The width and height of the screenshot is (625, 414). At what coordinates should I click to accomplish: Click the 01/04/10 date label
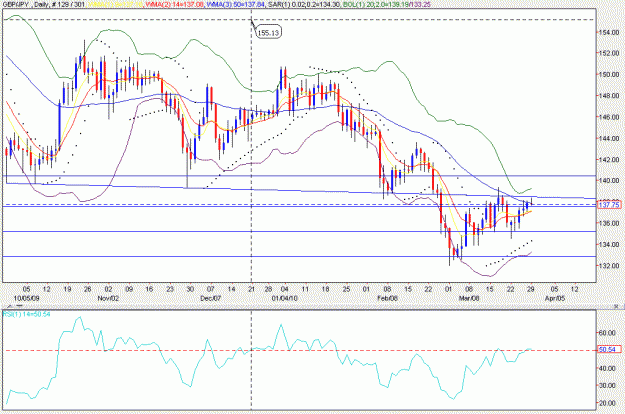click(x=285, y=298)
